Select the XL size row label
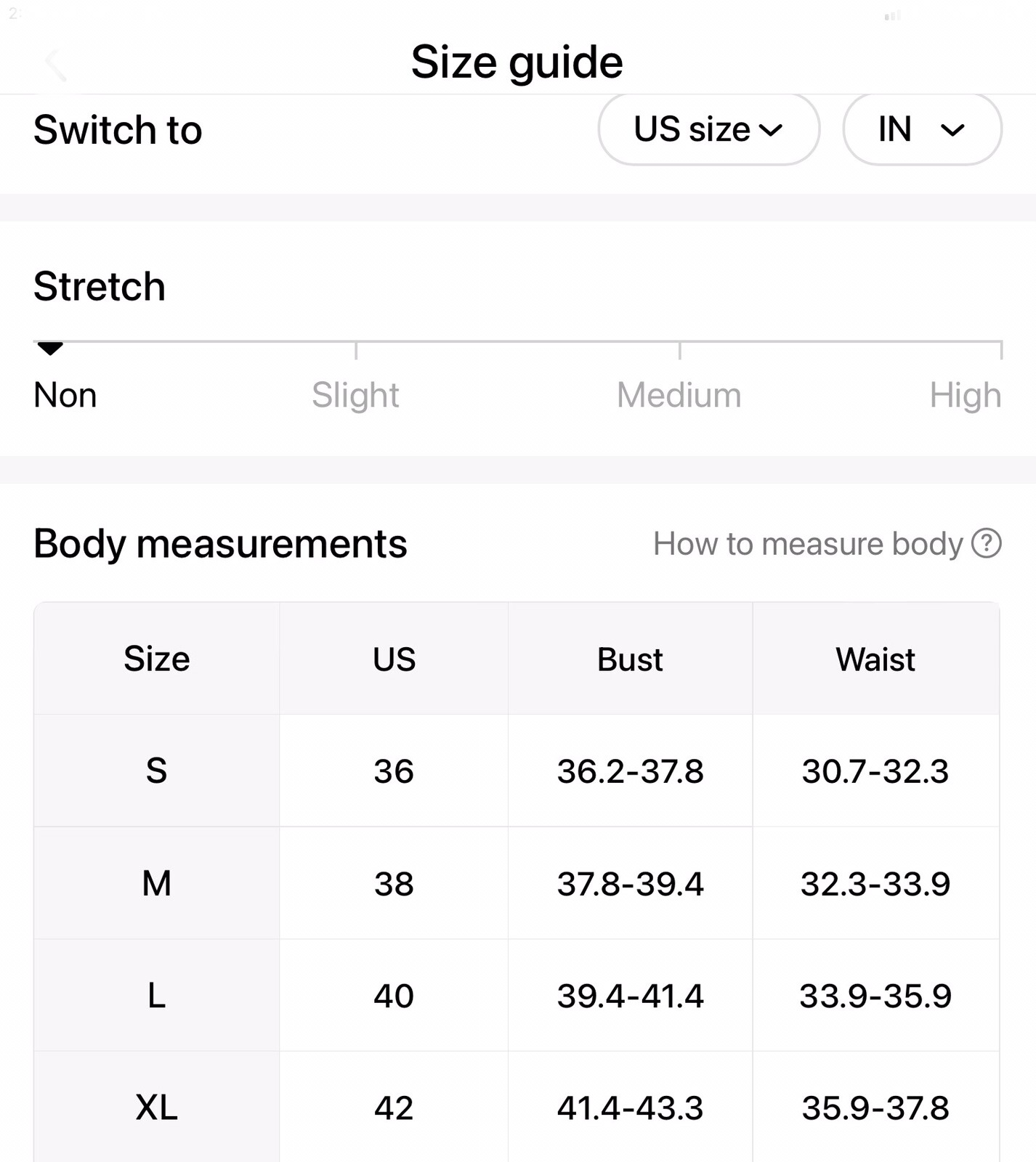Image resolution: width=1036 pixels, height=1162 pixels. tap(156, 1108)
